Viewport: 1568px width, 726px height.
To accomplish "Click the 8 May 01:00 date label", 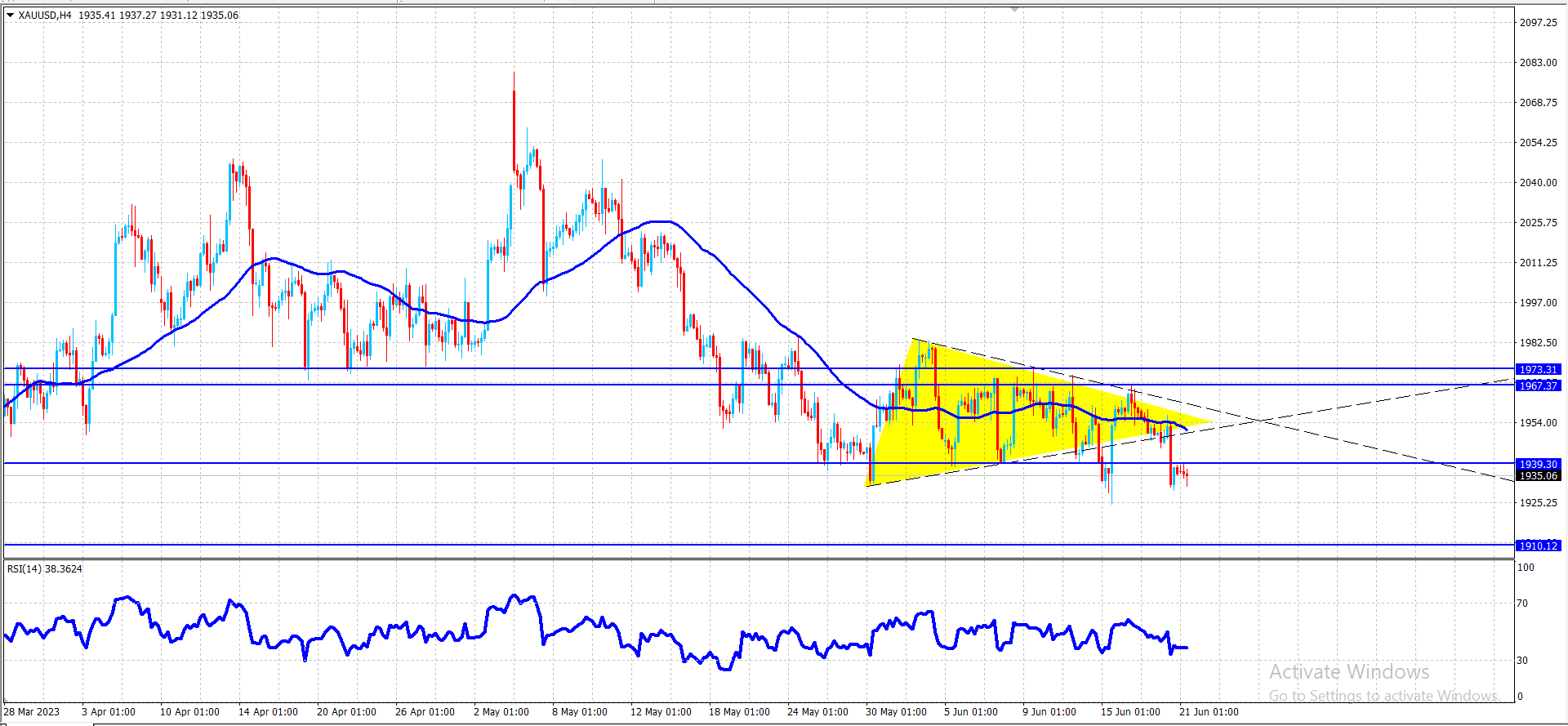I will [580, 712].
